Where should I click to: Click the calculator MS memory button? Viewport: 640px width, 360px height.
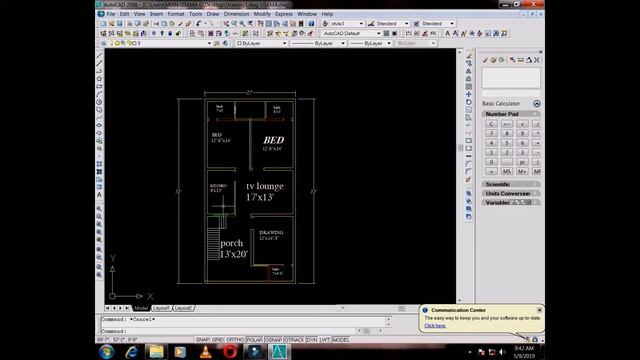pos(507,171)
